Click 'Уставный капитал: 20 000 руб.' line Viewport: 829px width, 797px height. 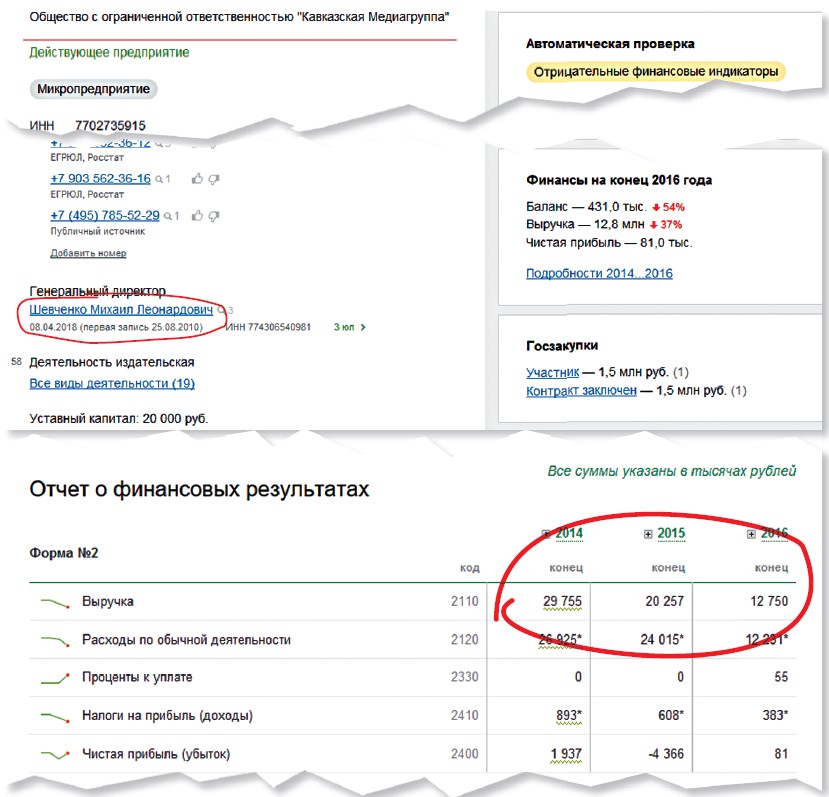pos(119,419)
